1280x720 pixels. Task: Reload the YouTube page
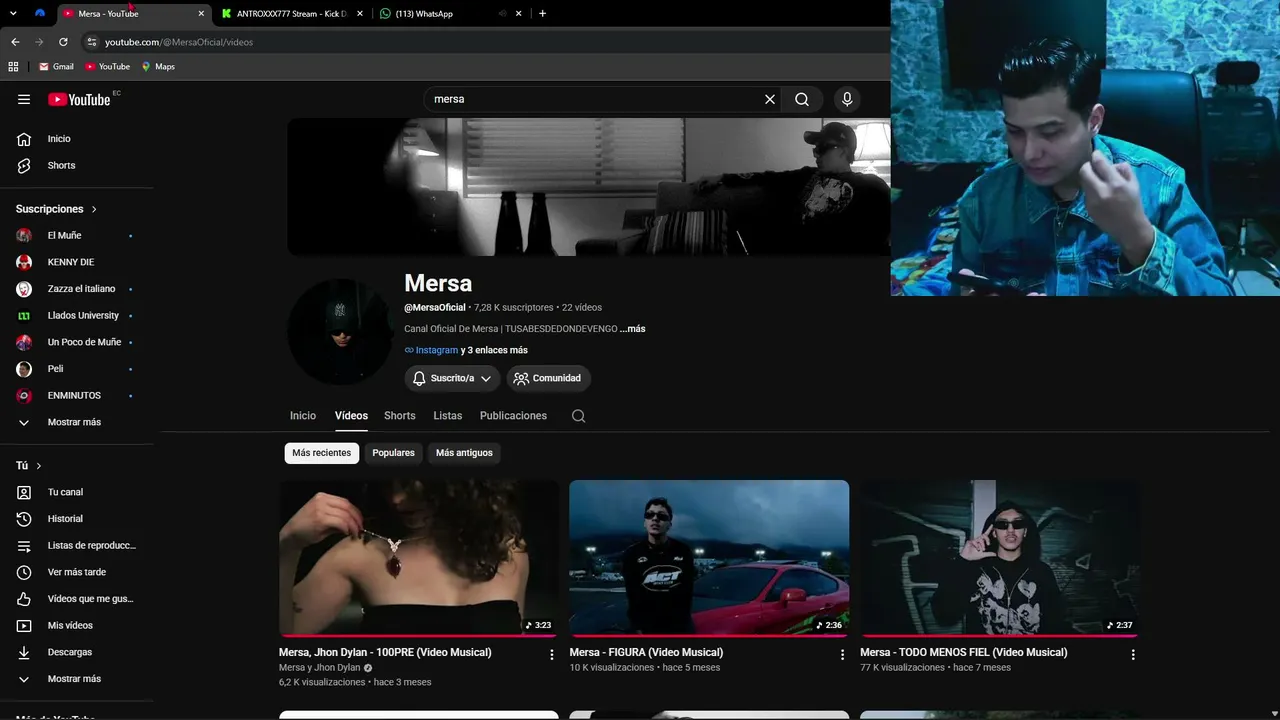point(63,42)
